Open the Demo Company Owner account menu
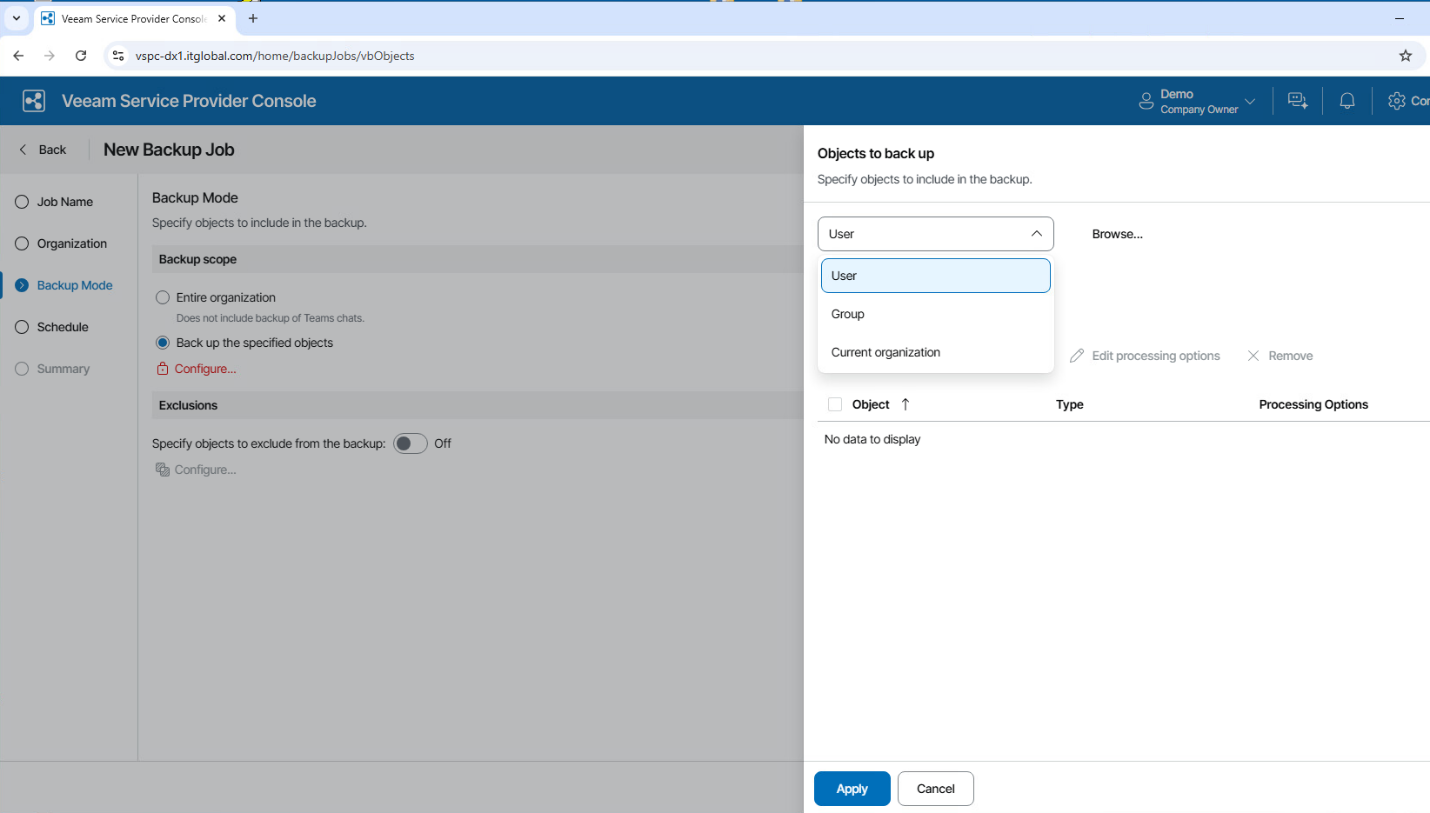Viewport: 1430px width, 813px height. click(x=1197, y=101)
